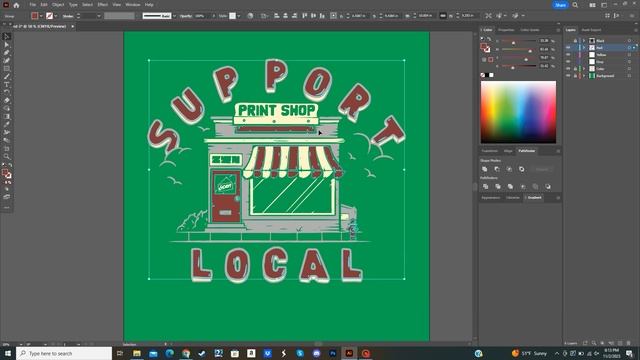The height and width of the screenshot is (360, 640).
Task: Toggle the lock on the Background layer
Action: [x=575, y=76]
